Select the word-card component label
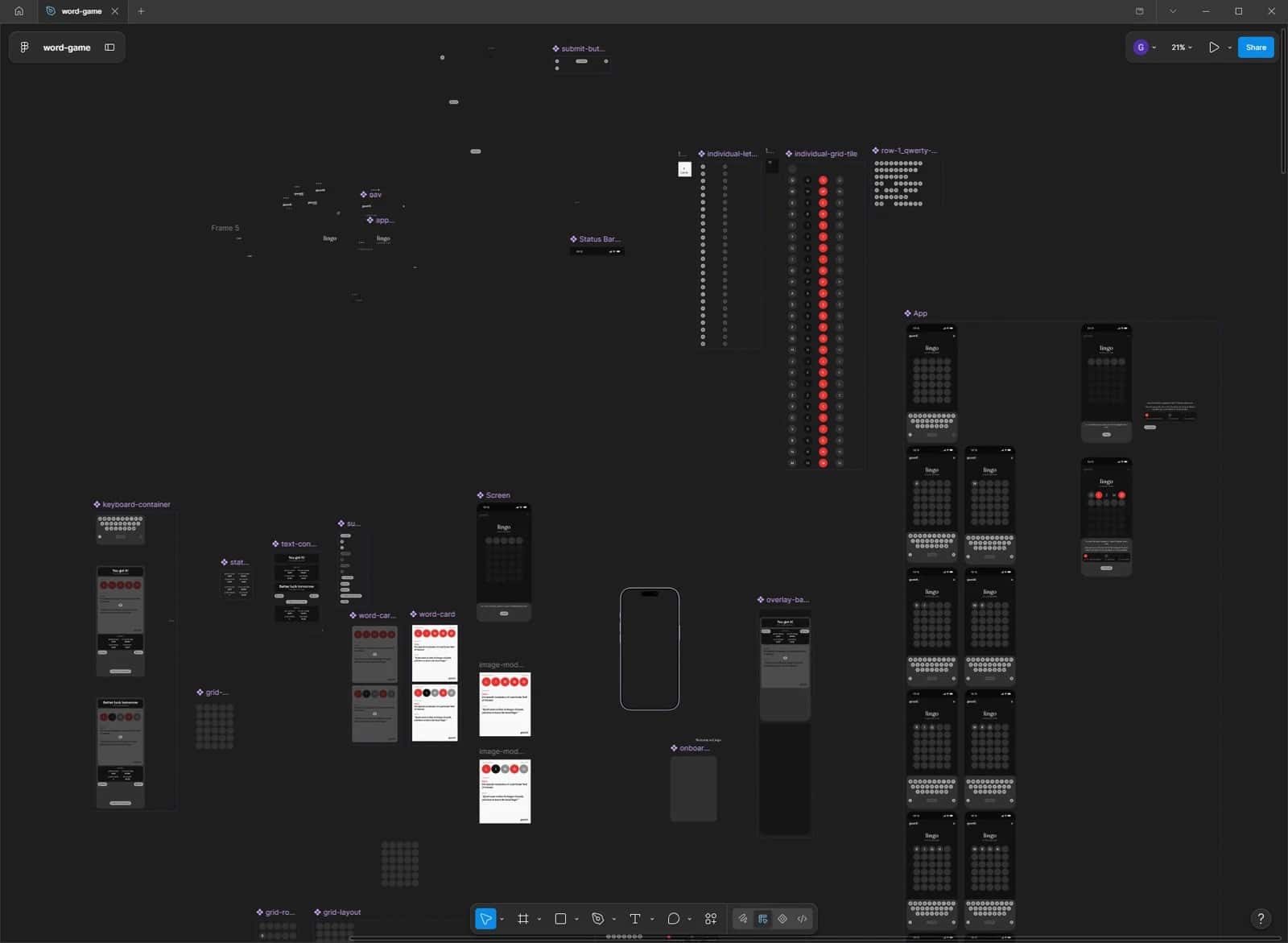 point(433,614)
